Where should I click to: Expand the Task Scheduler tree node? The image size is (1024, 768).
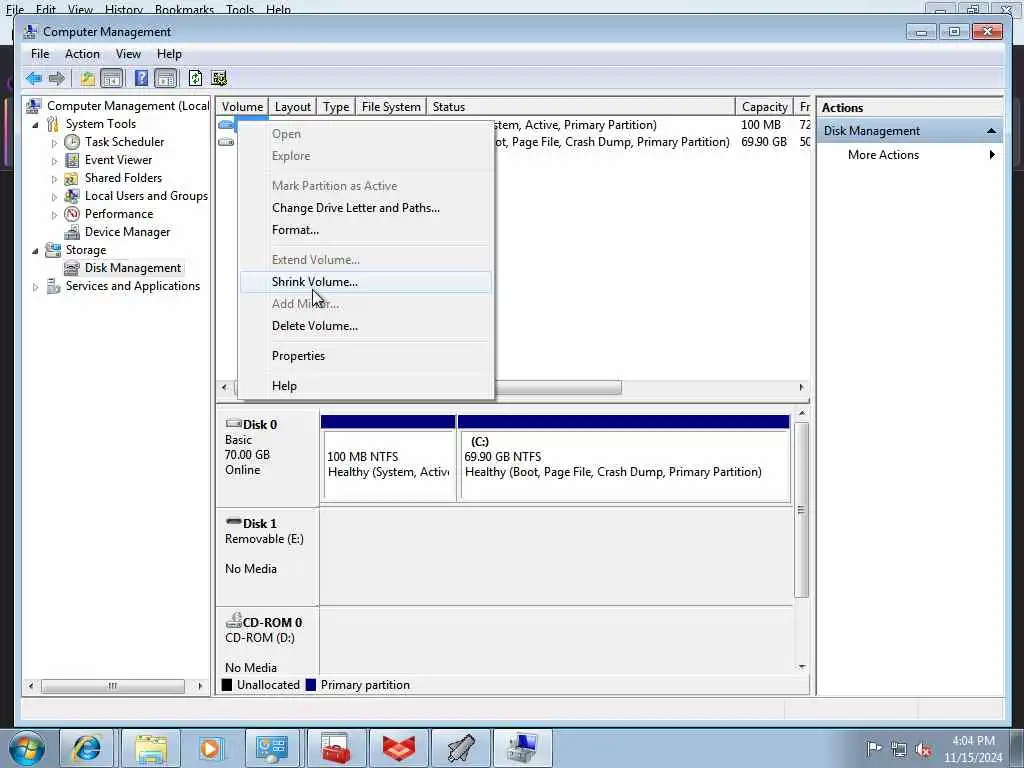[54, 142]
